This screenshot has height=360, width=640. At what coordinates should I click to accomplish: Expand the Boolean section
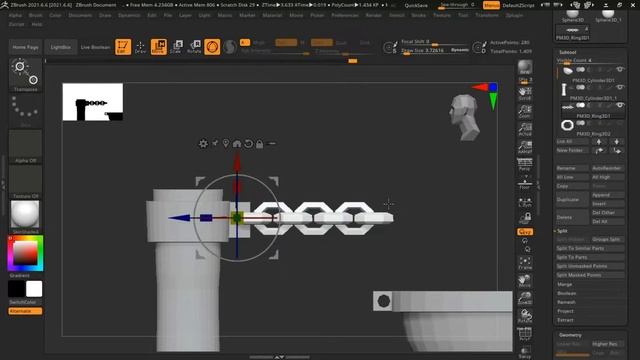pyautogui.click(x=567, y=293)
